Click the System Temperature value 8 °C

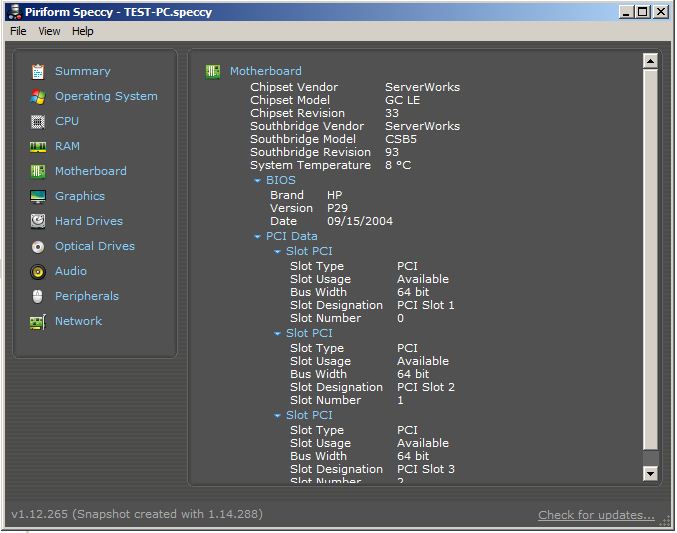398,165
